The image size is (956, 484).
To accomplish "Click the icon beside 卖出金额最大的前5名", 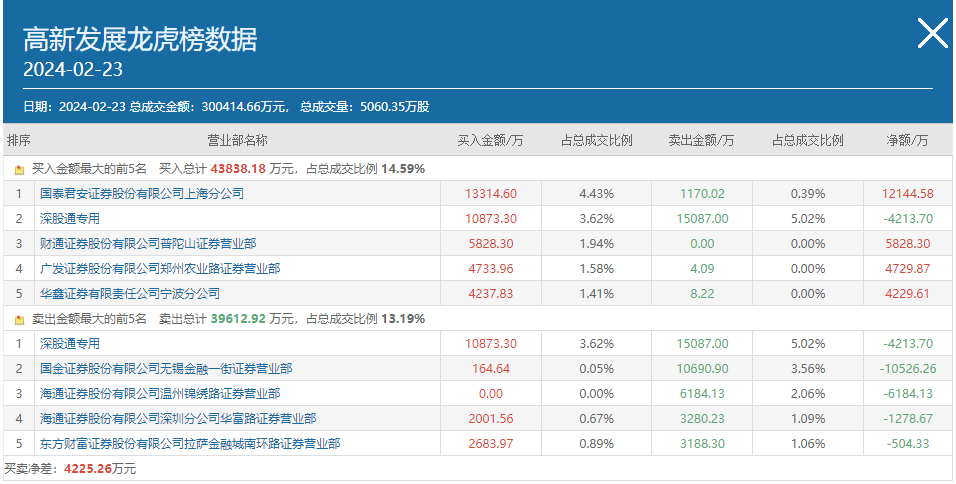I will (x=20, y=319).
